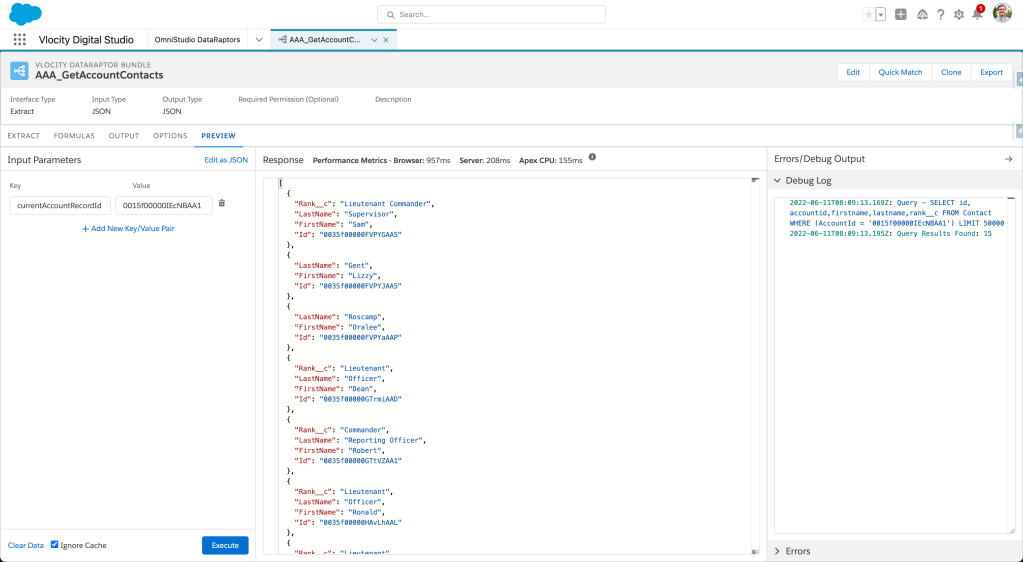Viewport: 1023px width, 562px height.
Task: Click the Salesforce search field
Action: [491, 15]
